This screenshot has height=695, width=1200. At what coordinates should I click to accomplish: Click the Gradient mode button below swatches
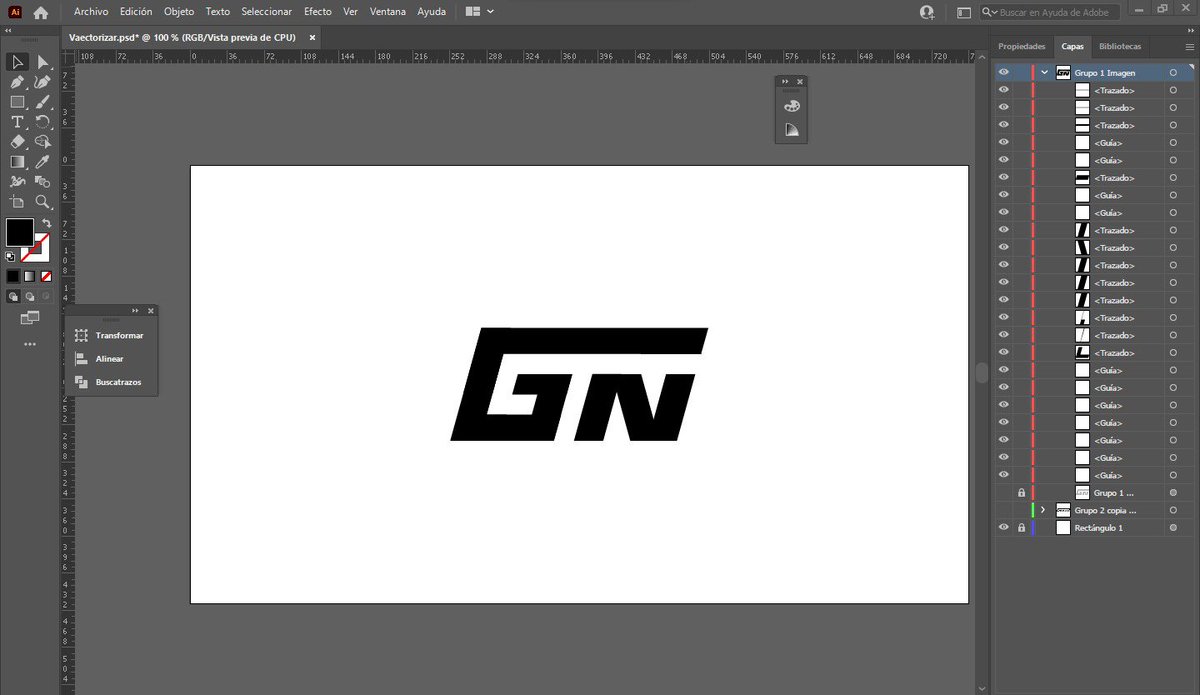coord(30,275)
